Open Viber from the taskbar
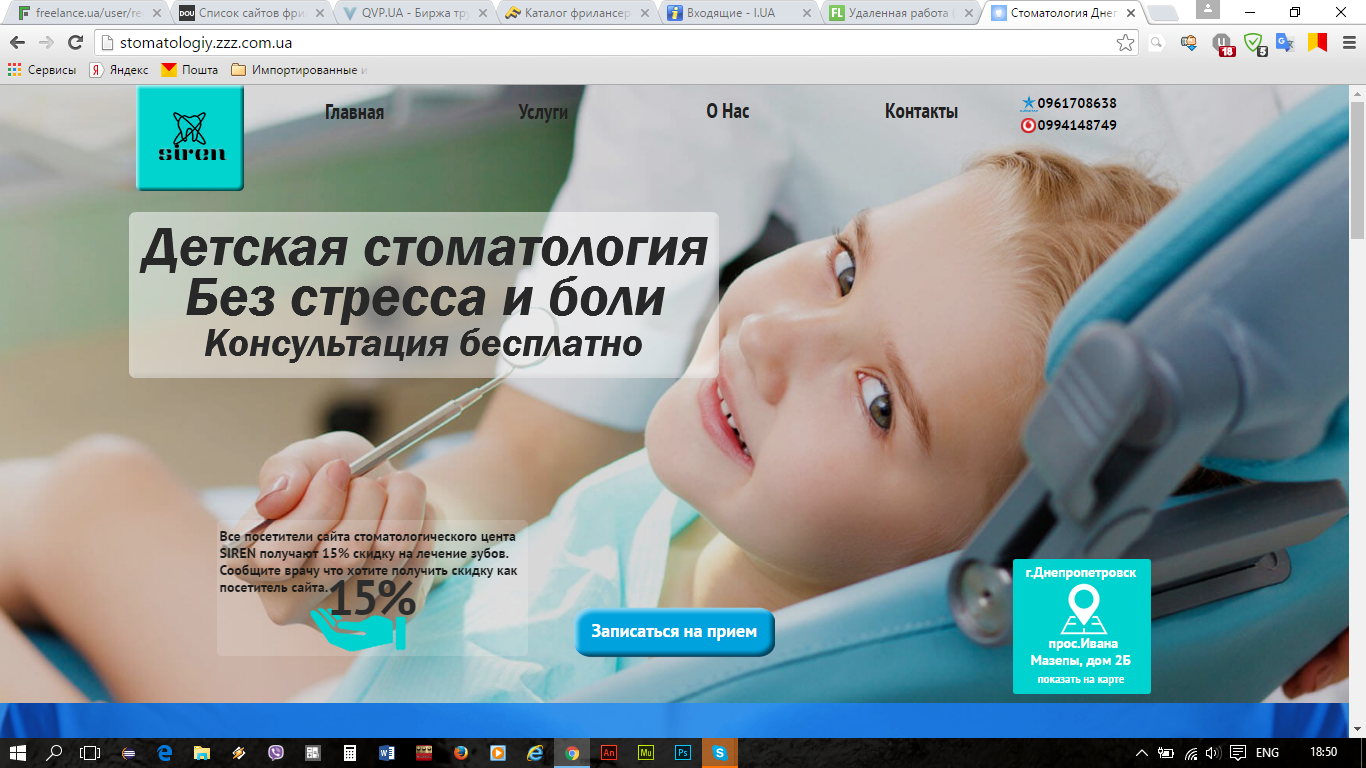Image resolution: width=1366 pixels, height=768 pixels. pos(276,752)
